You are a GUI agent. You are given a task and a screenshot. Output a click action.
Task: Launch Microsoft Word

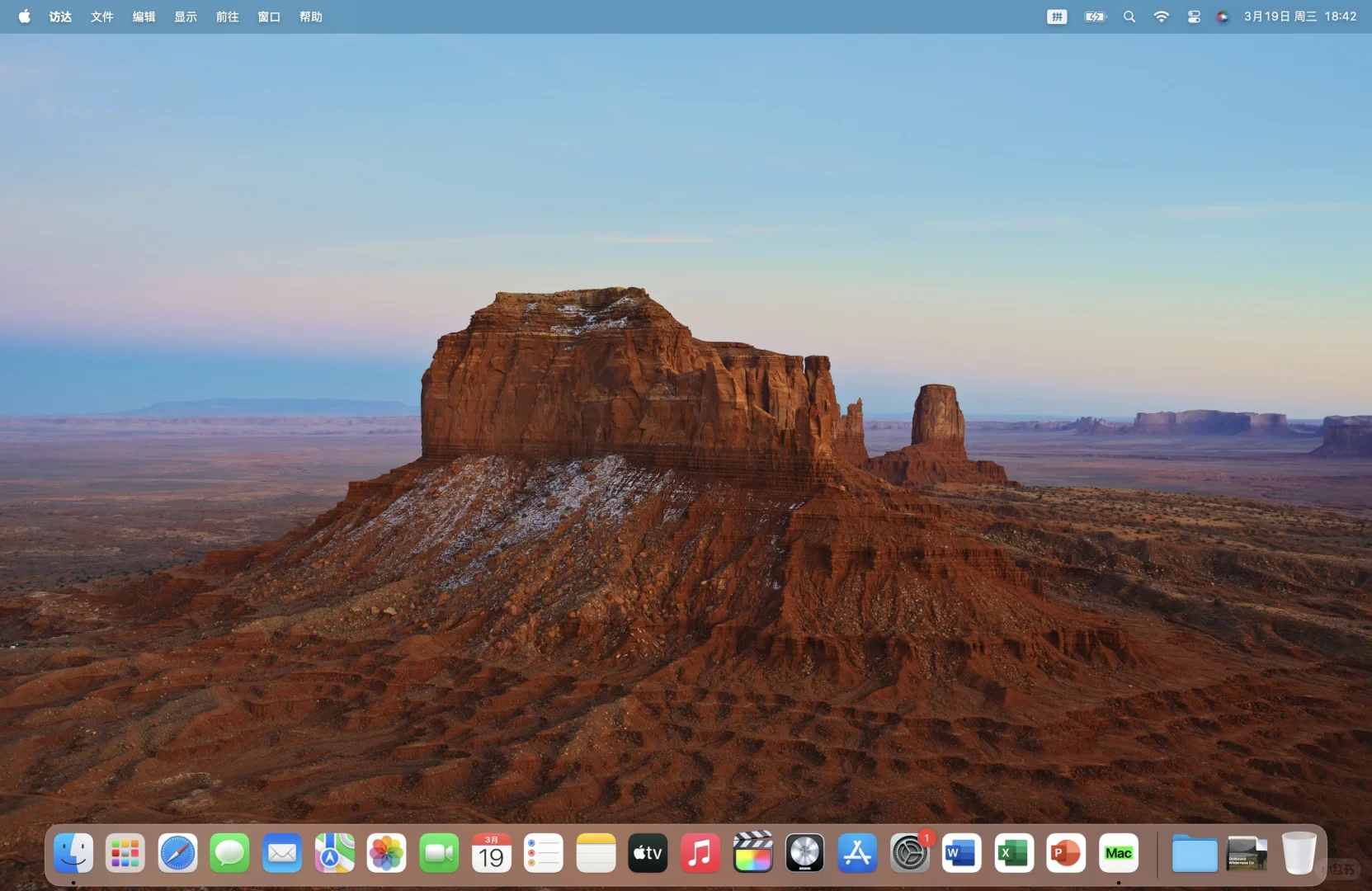coord(961,853)
